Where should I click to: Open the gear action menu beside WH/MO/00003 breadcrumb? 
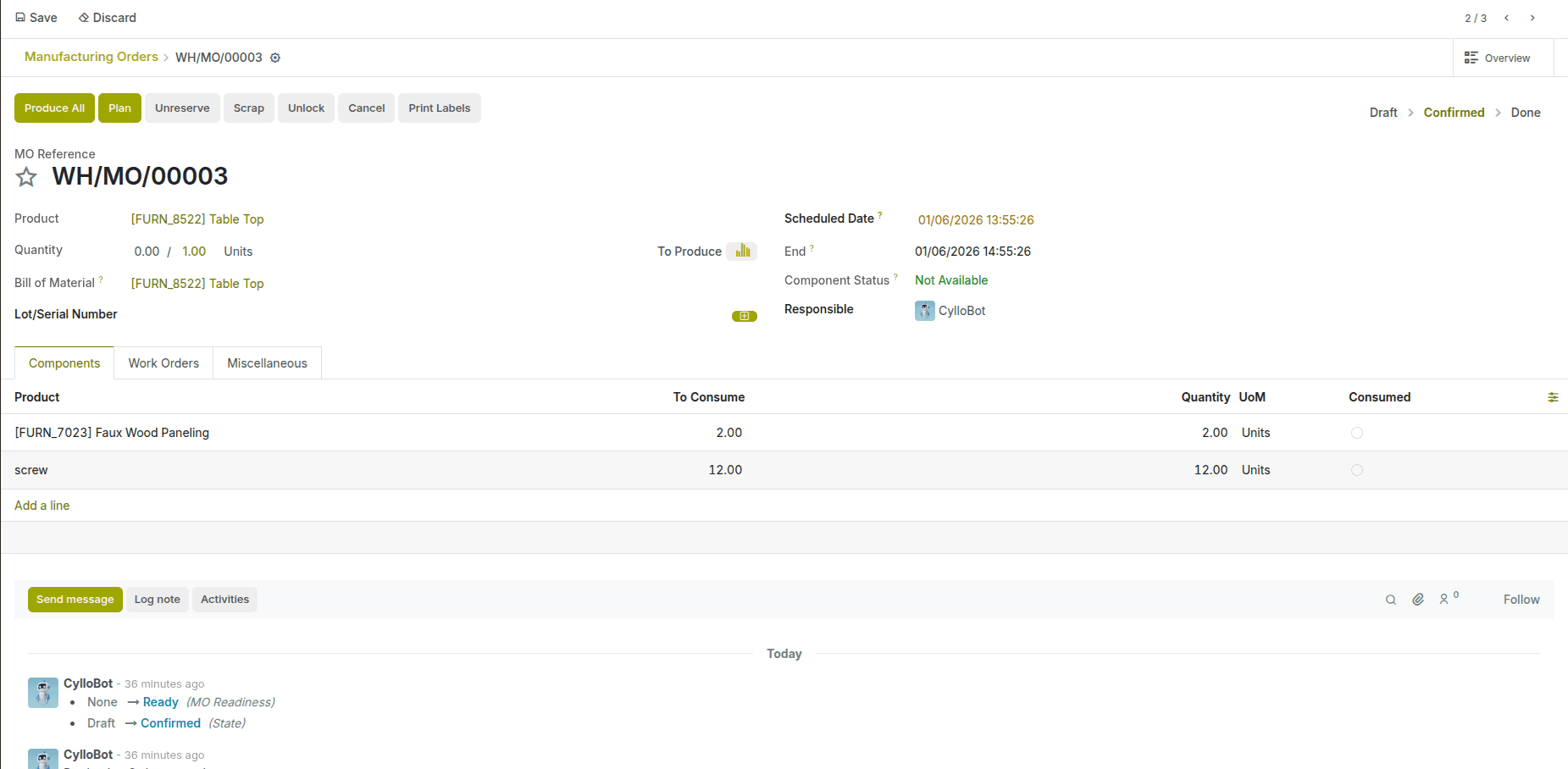tap(274, 57)
